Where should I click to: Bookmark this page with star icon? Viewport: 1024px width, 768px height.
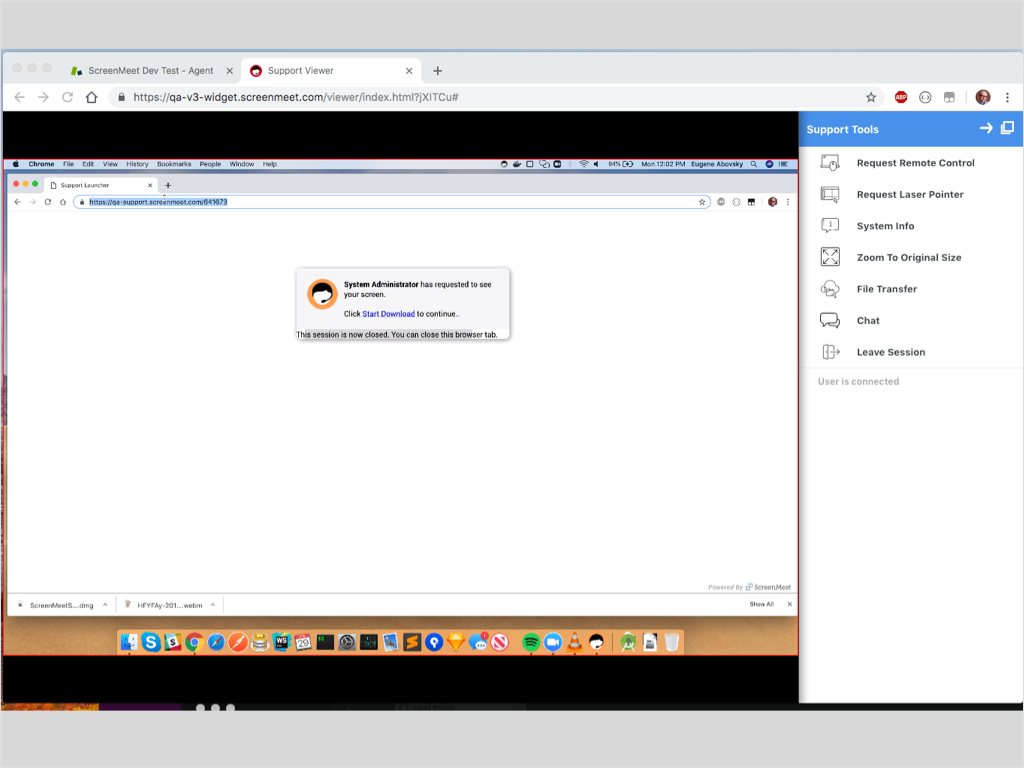click(871, 97)
